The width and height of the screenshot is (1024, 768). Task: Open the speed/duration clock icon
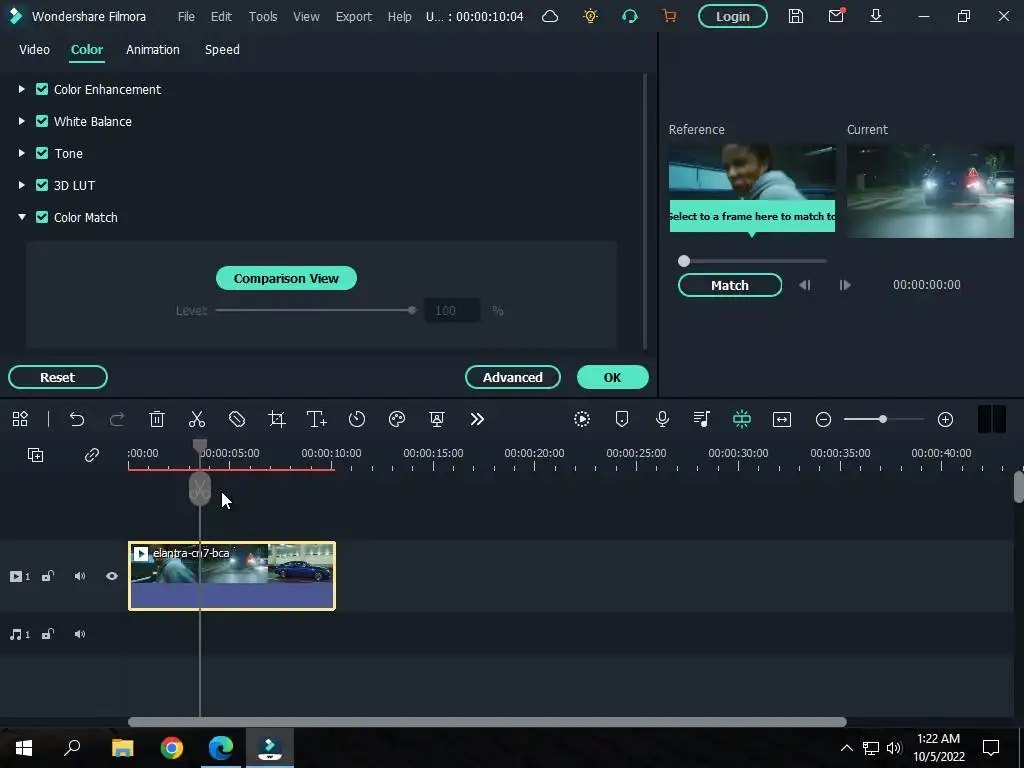click(x=357, y=419)
